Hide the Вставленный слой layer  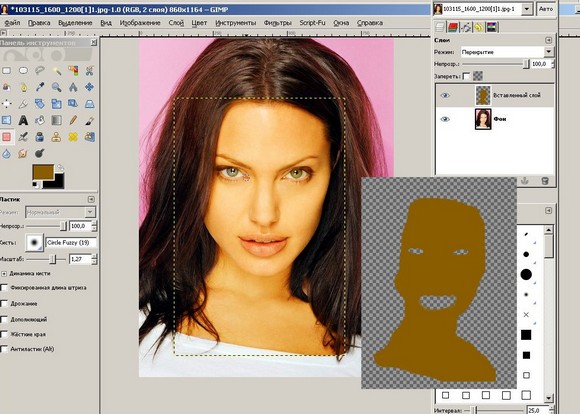click(445, 95)
